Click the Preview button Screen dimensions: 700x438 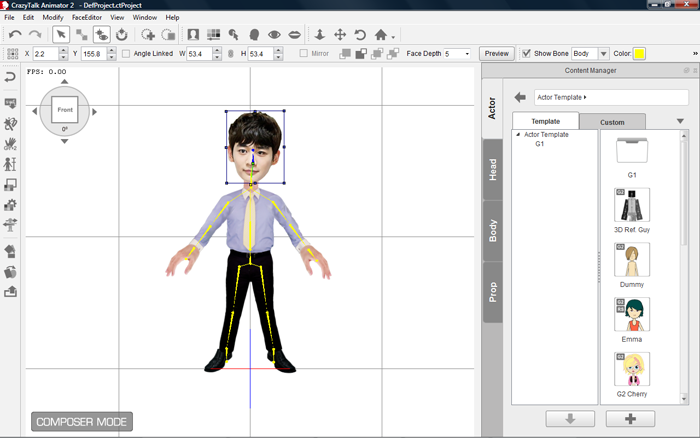pyautogui.click(x=496, y=54)
